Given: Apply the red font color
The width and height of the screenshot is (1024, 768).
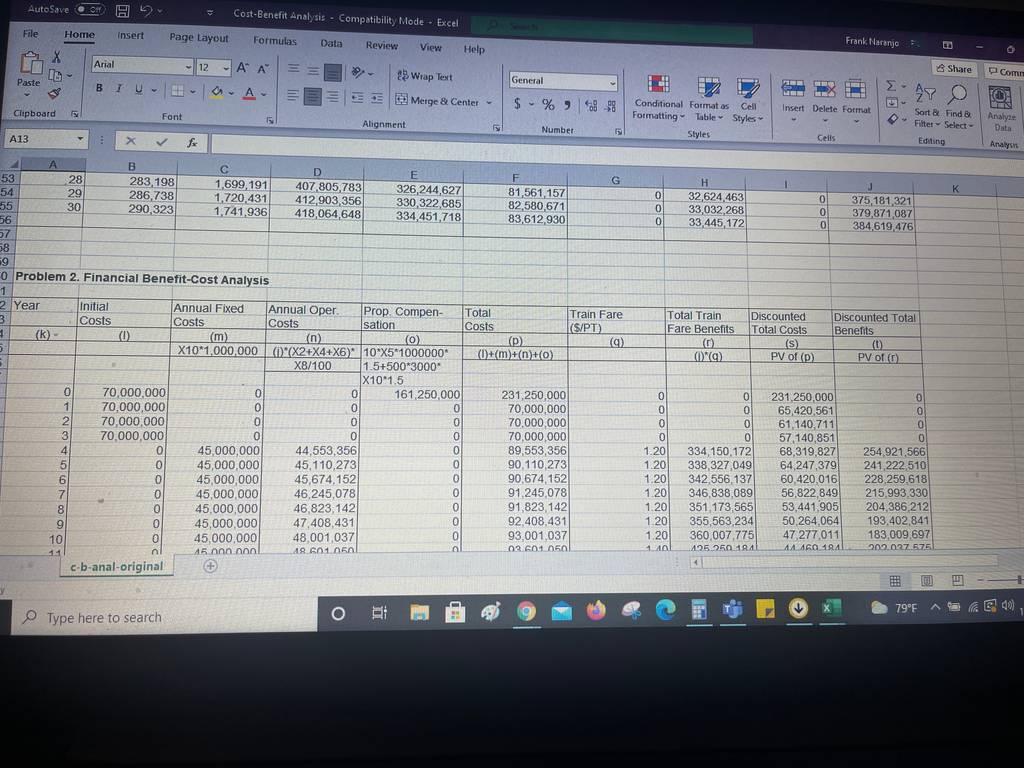Looking at the screenshot, I should click(249, 94).
